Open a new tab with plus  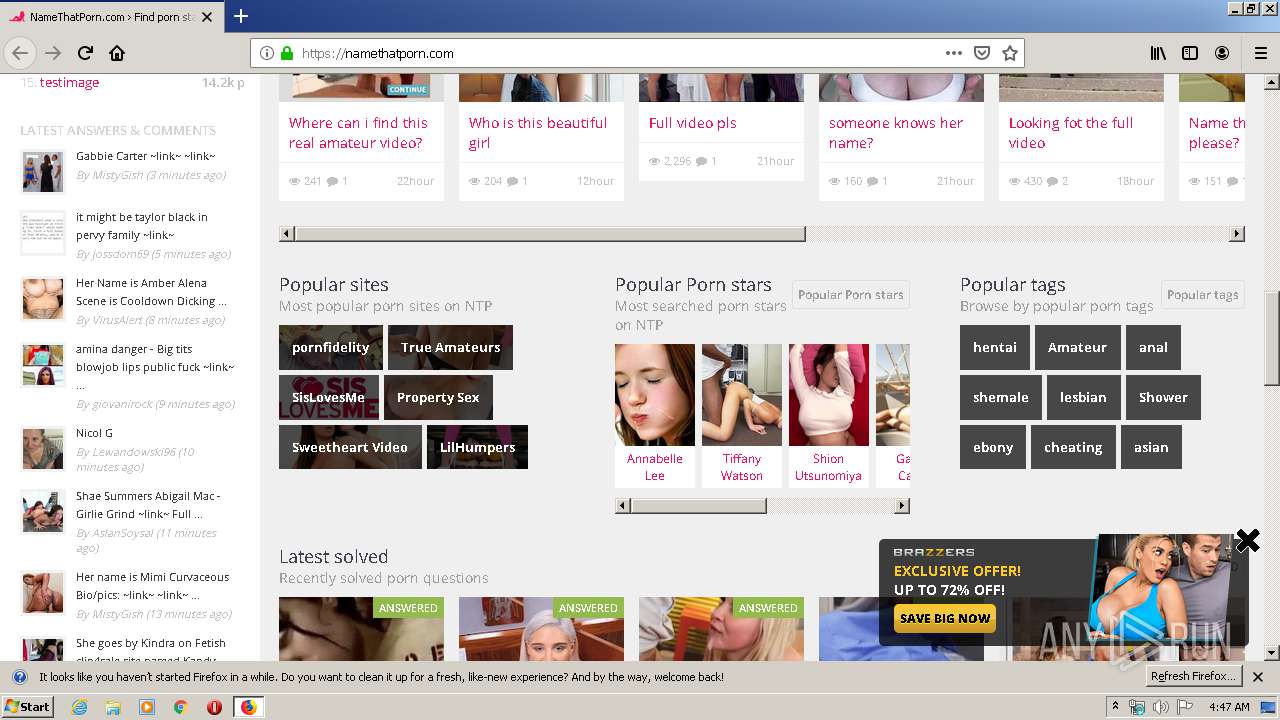(x=241, y=16)
